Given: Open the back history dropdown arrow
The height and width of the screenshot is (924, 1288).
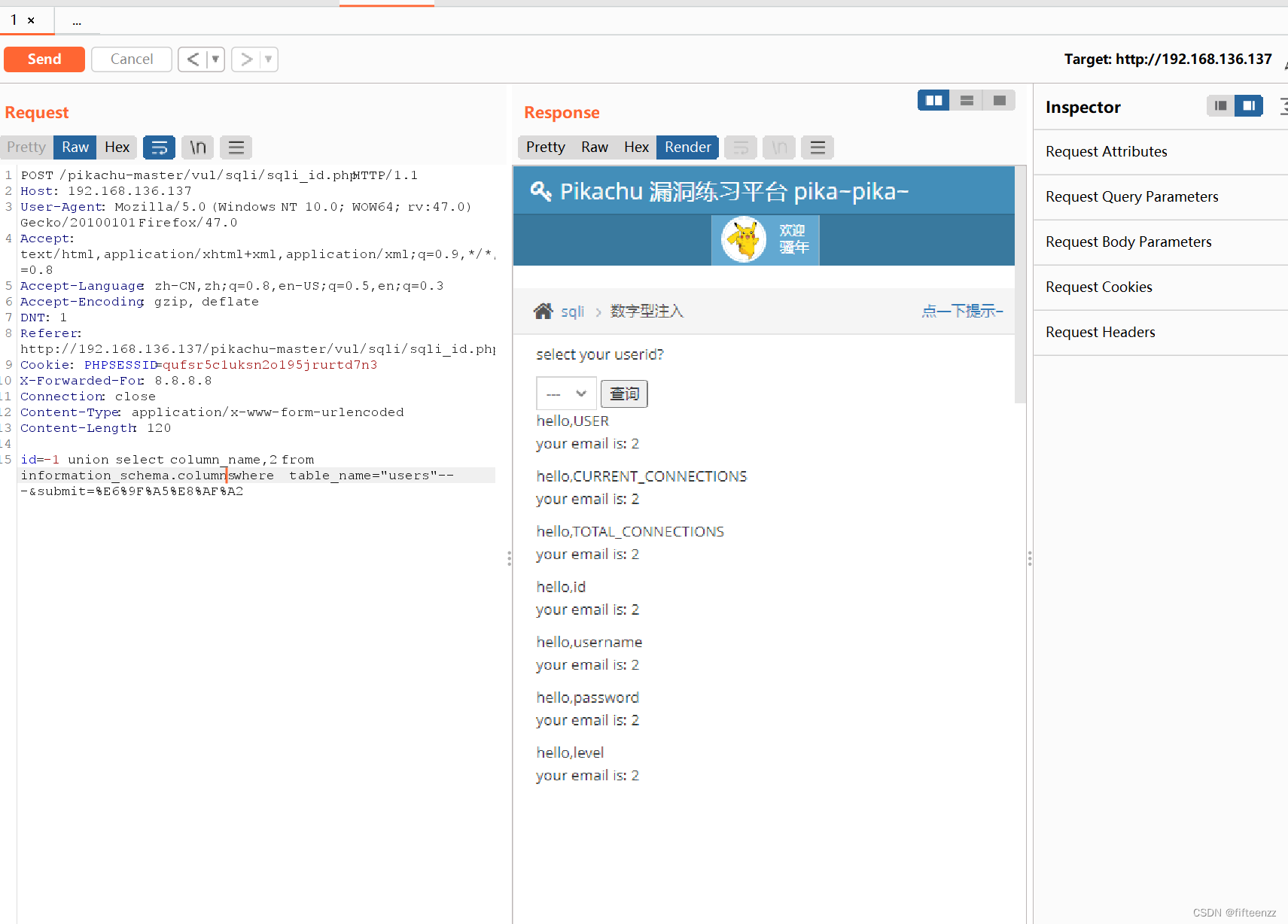Looking at the screenshot, I should tap(216, 59).
